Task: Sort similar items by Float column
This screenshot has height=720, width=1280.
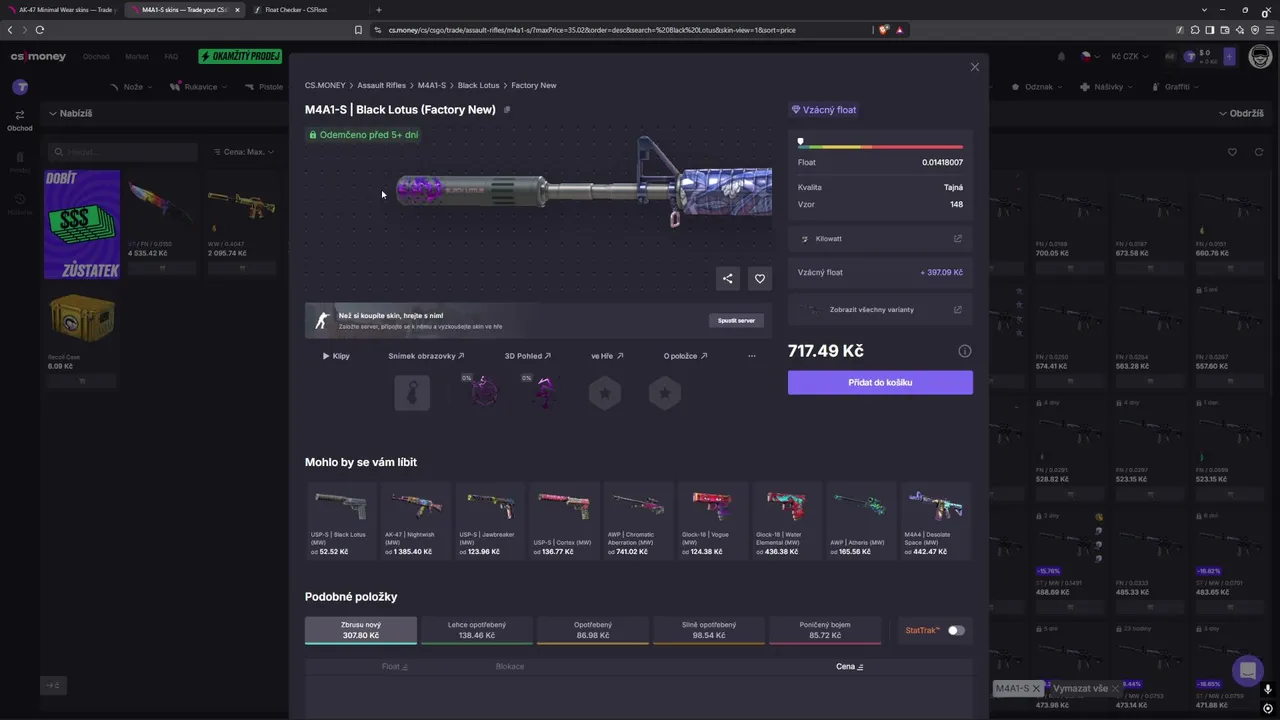Action: click(395, 667)
